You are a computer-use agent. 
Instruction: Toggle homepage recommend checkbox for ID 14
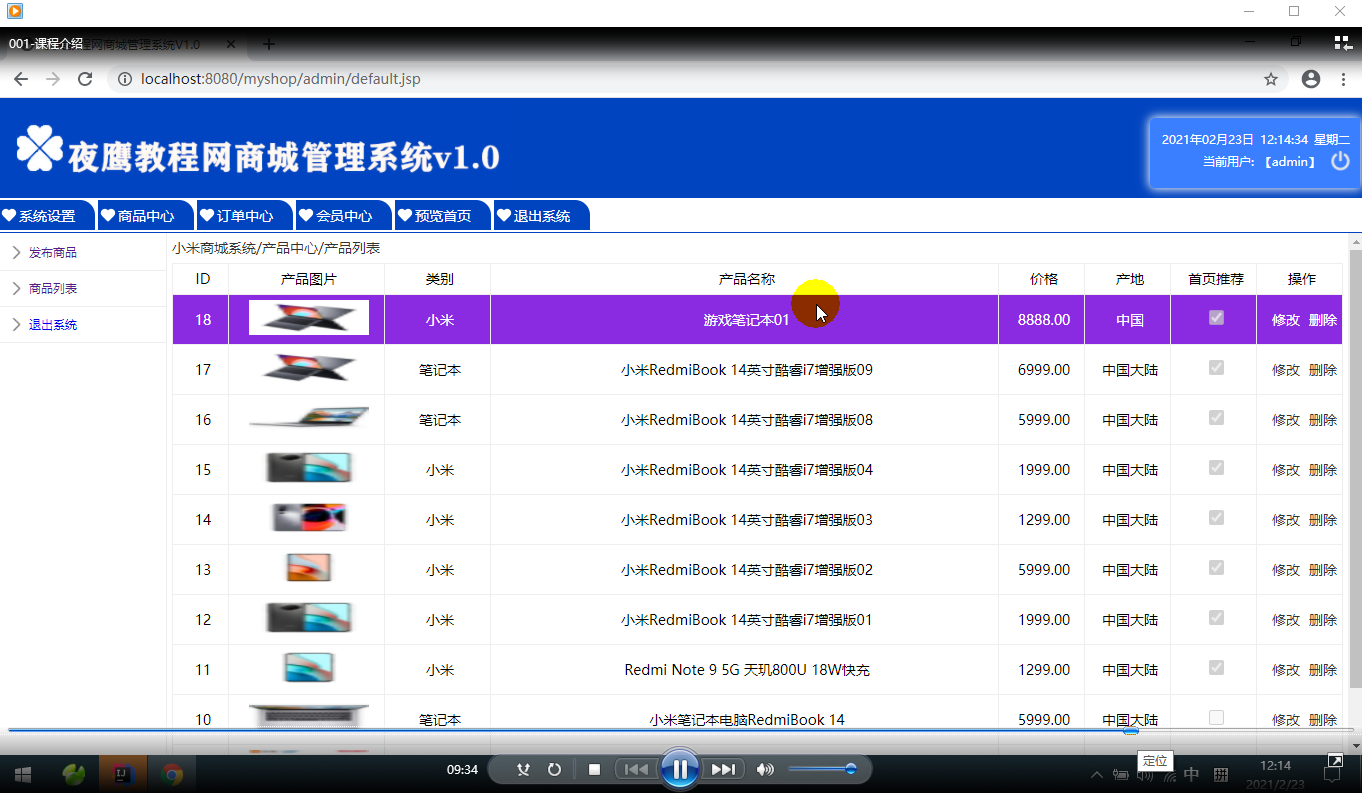[x=1216, y=518]
